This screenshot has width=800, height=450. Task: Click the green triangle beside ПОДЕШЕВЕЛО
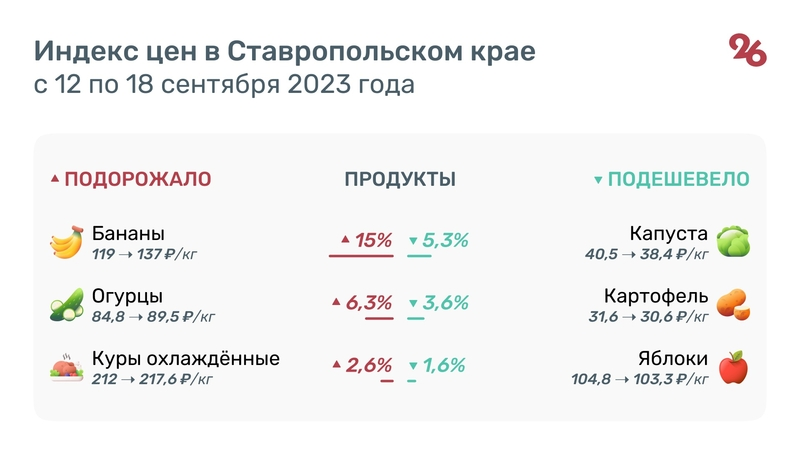pyautogui.click(x=598, y=181)
